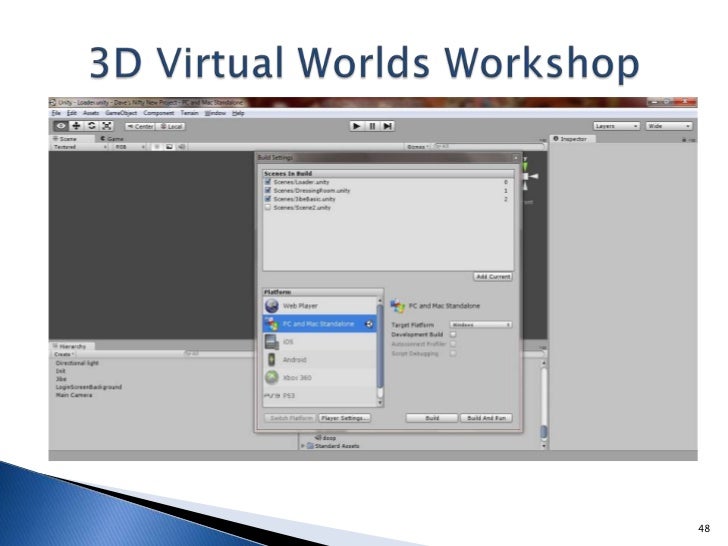
Task: Open the Component menu
Action: tap(158, 113)
